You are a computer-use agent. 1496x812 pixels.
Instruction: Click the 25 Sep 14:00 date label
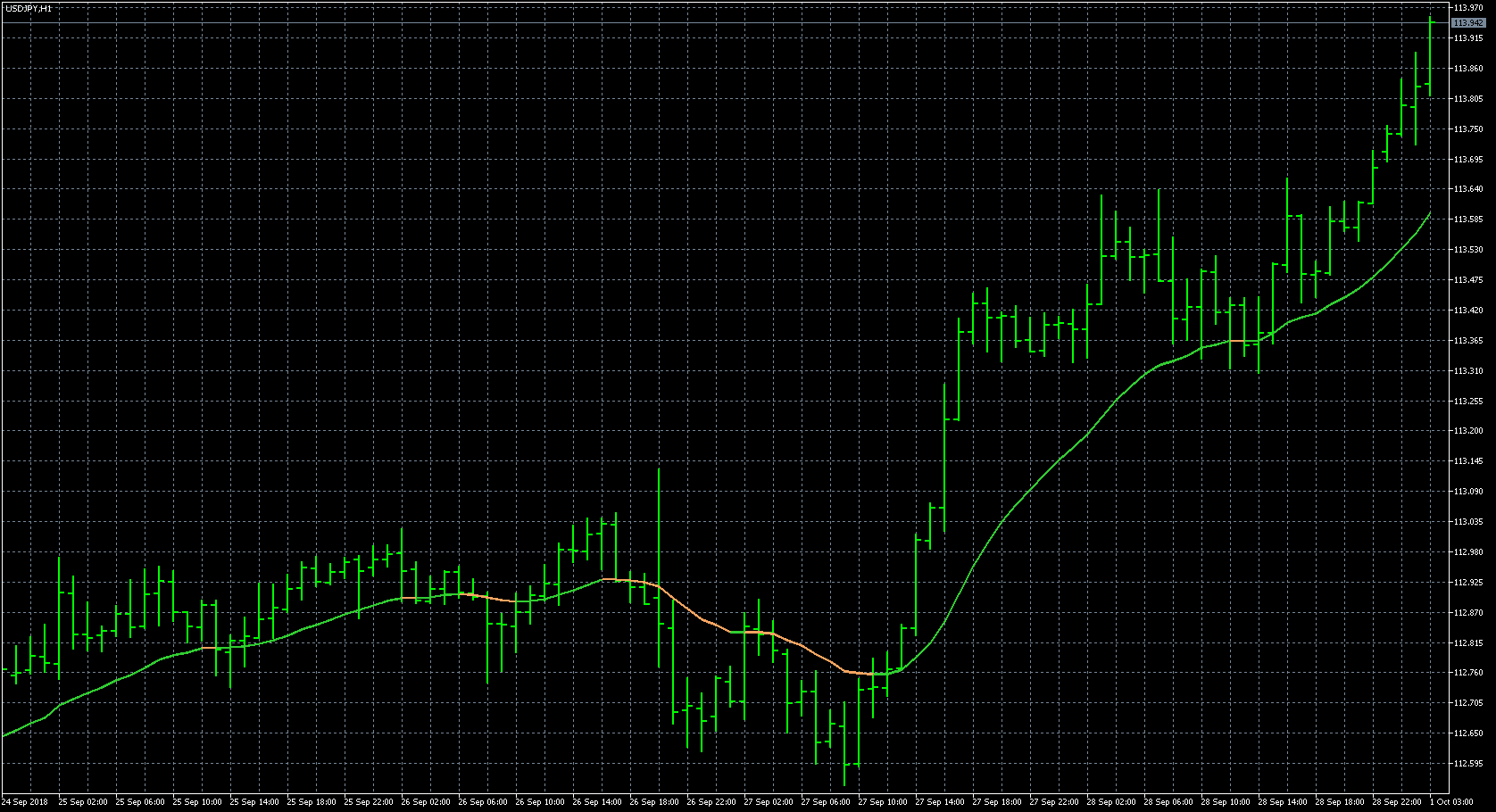253,802
